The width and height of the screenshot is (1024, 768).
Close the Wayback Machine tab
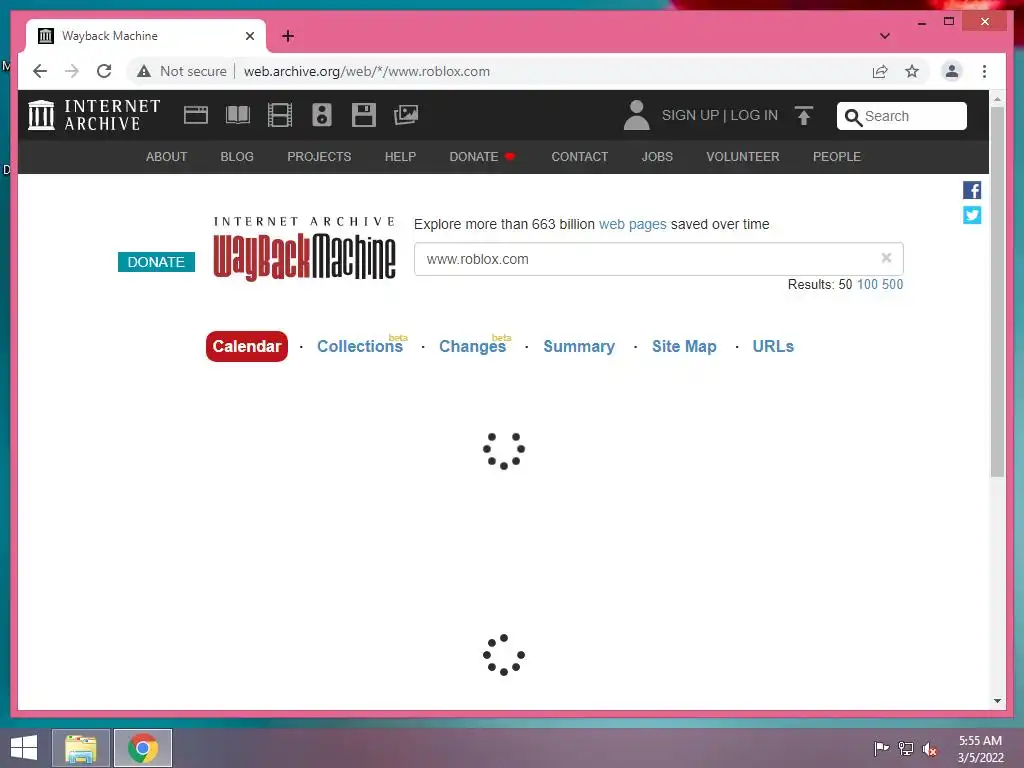(249, 36)
